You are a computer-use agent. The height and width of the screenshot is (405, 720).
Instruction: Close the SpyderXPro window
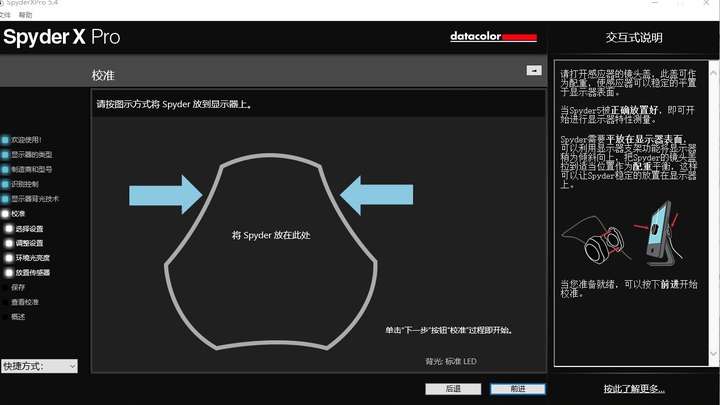tap(707, 3)
